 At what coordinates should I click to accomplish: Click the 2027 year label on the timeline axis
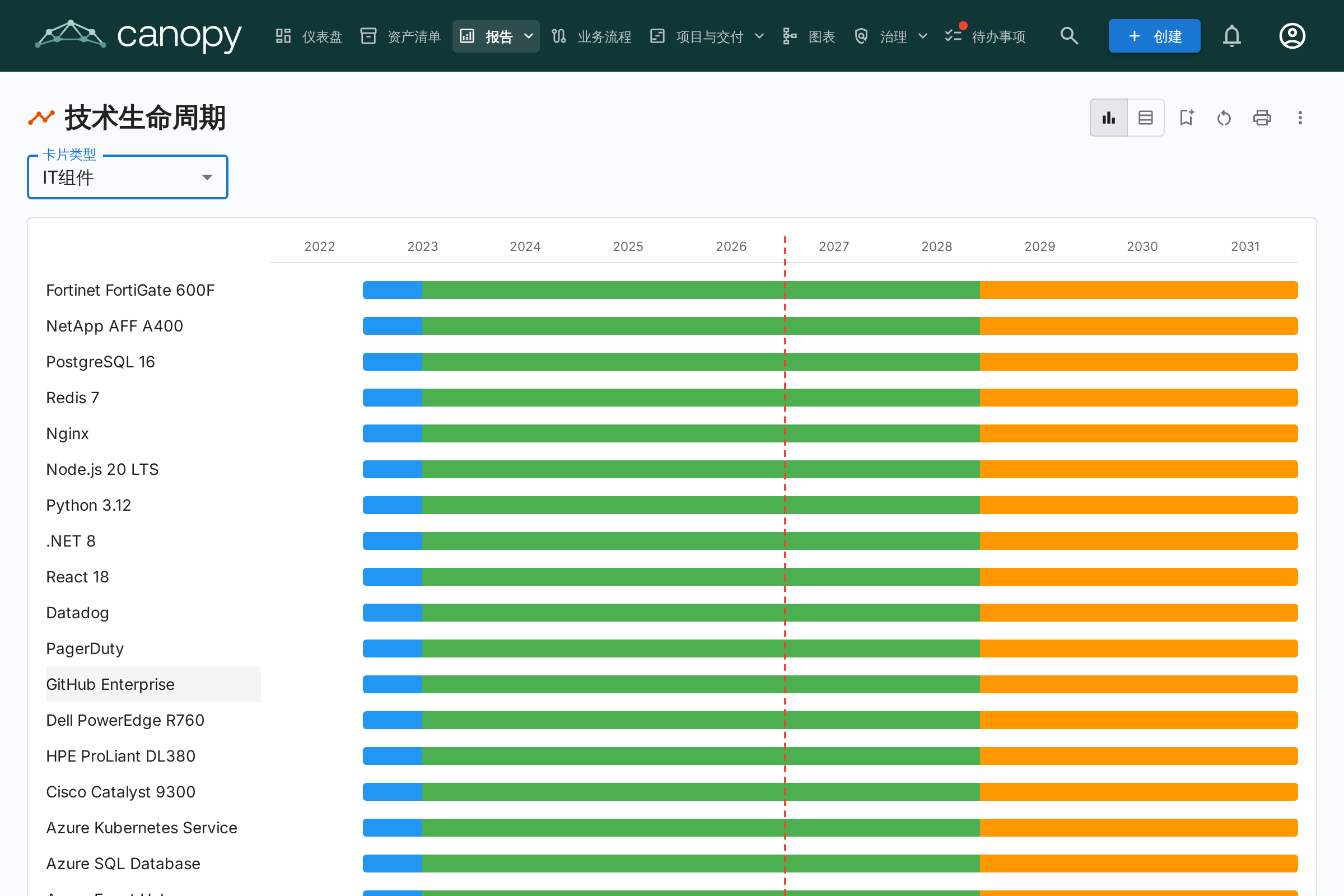(834, 246)
